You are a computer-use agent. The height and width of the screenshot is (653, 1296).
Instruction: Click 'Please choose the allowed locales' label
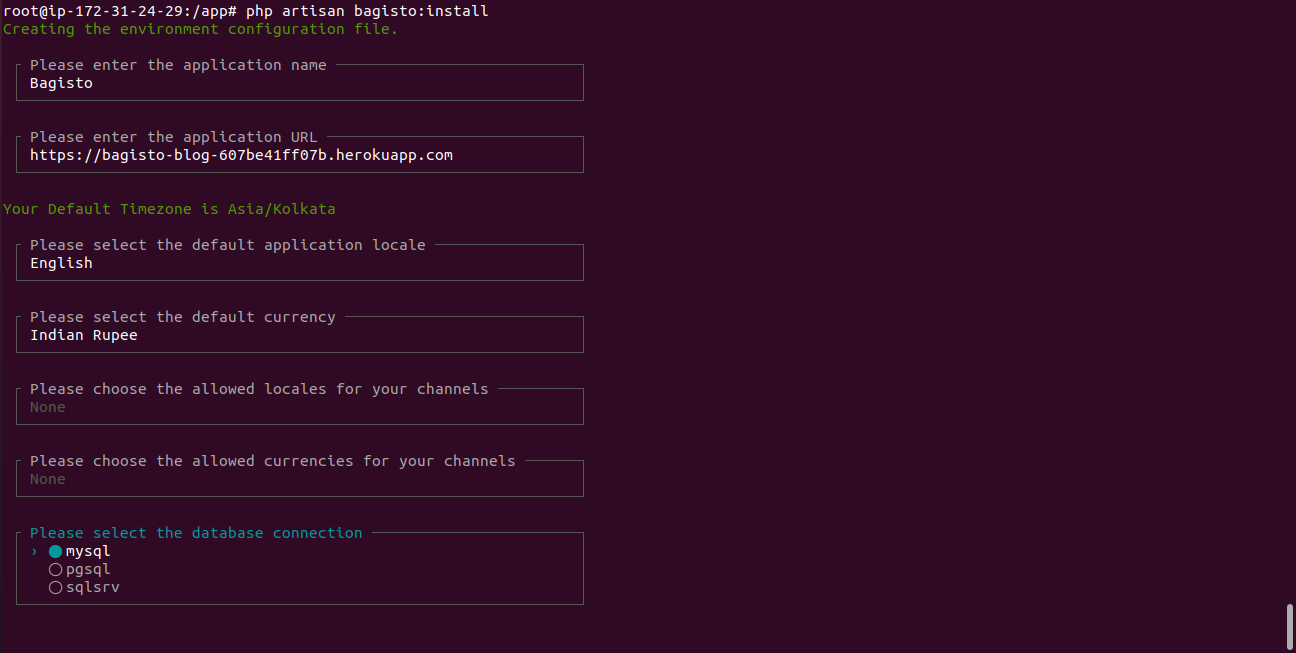point(259,389)
